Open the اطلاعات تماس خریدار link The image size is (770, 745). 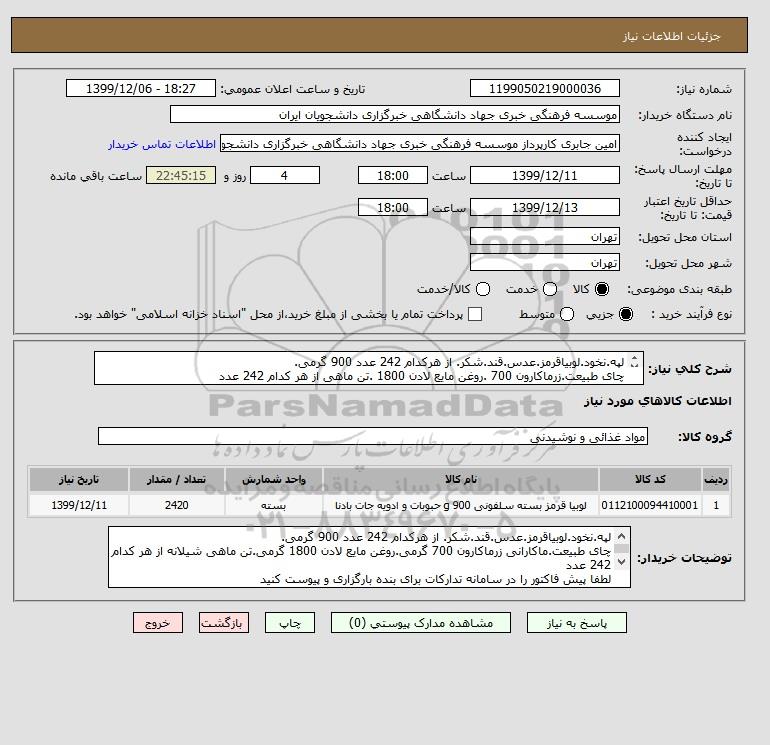[162, 144]
